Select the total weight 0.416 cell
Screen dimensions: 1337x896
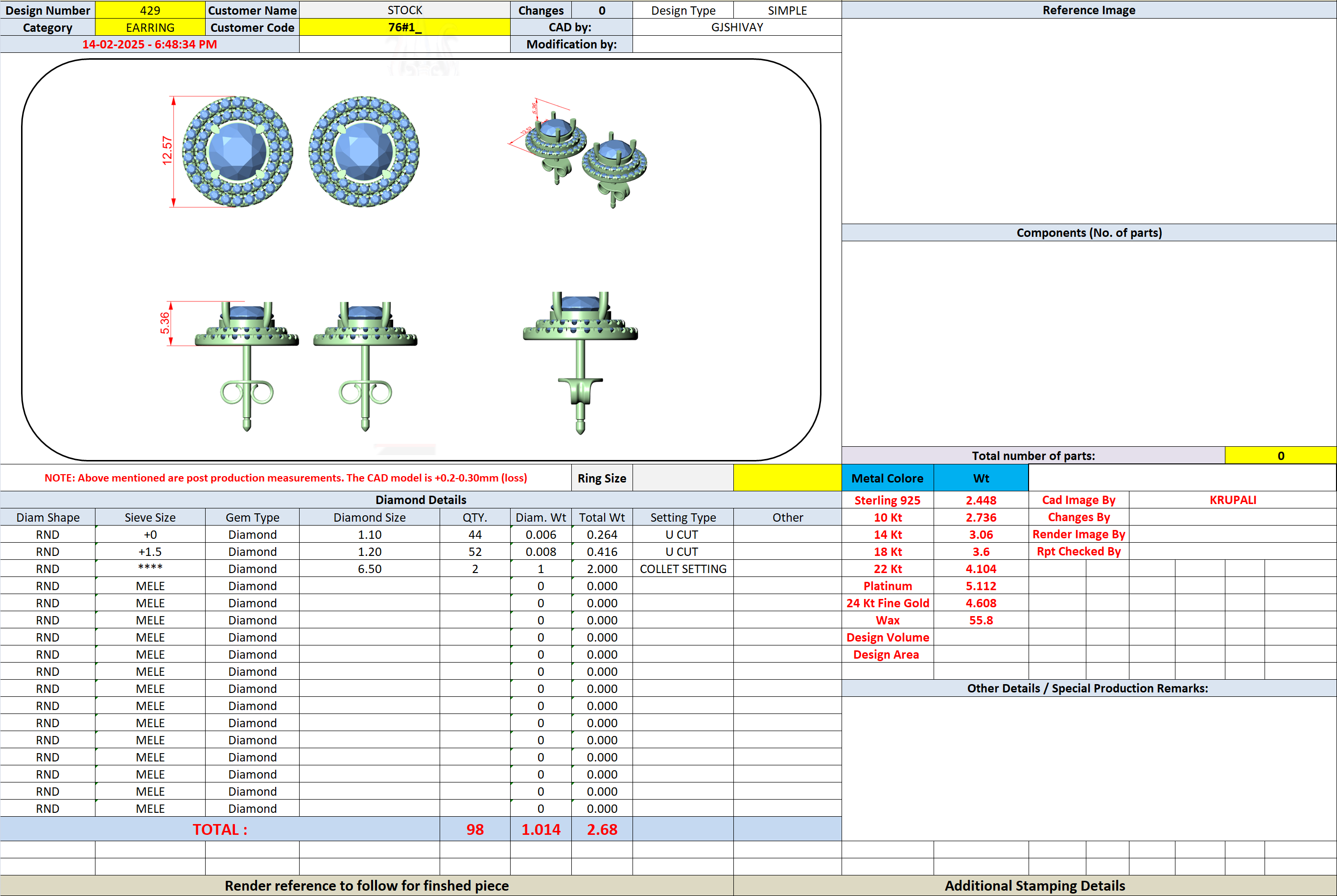coord(602,551)
